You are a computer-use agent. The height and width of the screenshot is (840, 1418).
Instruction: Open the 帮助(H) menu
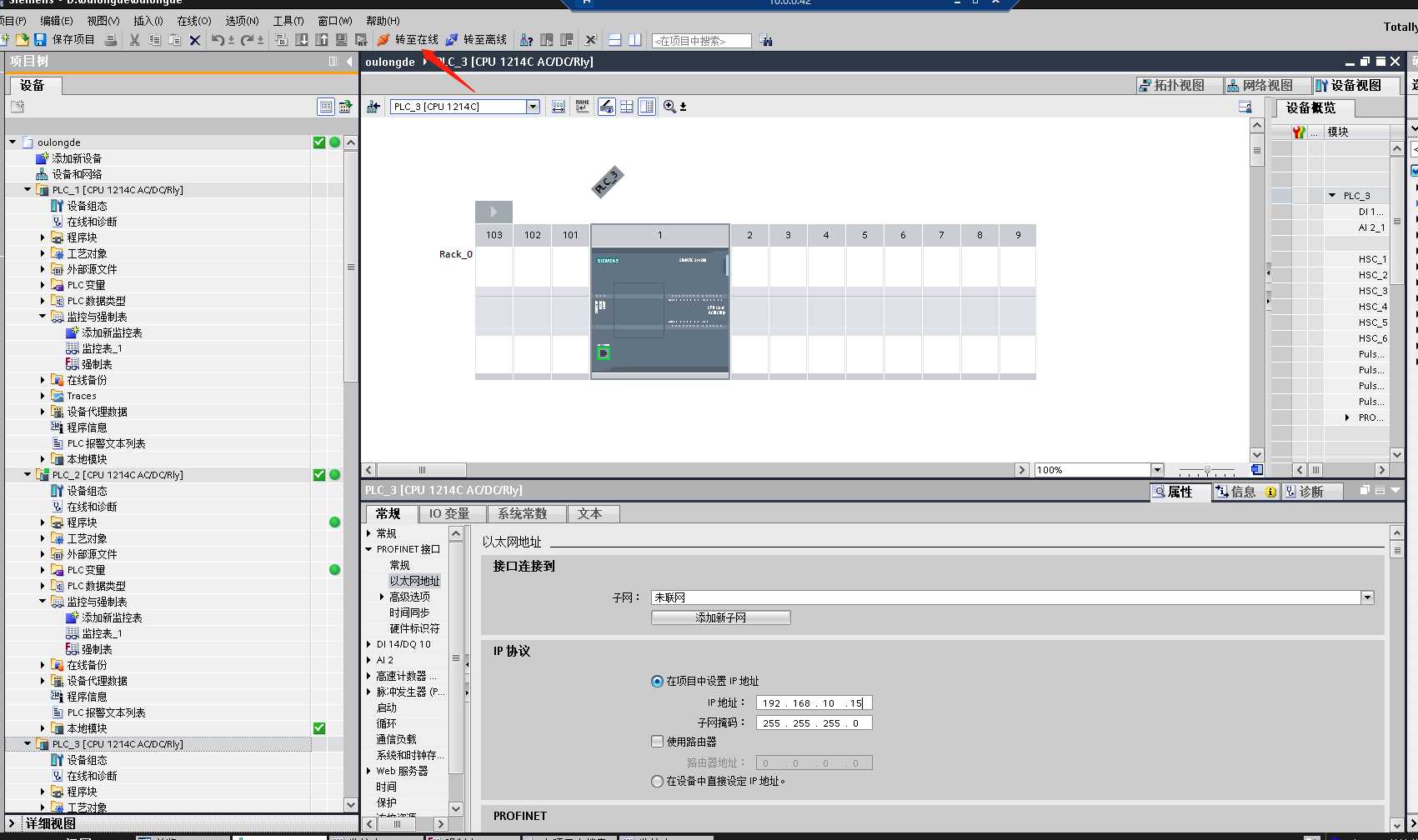[383, 21]
